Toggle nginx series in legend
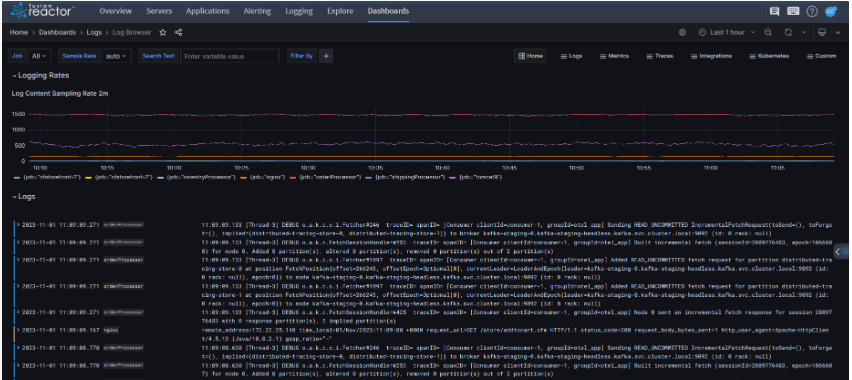 [266, 177]
